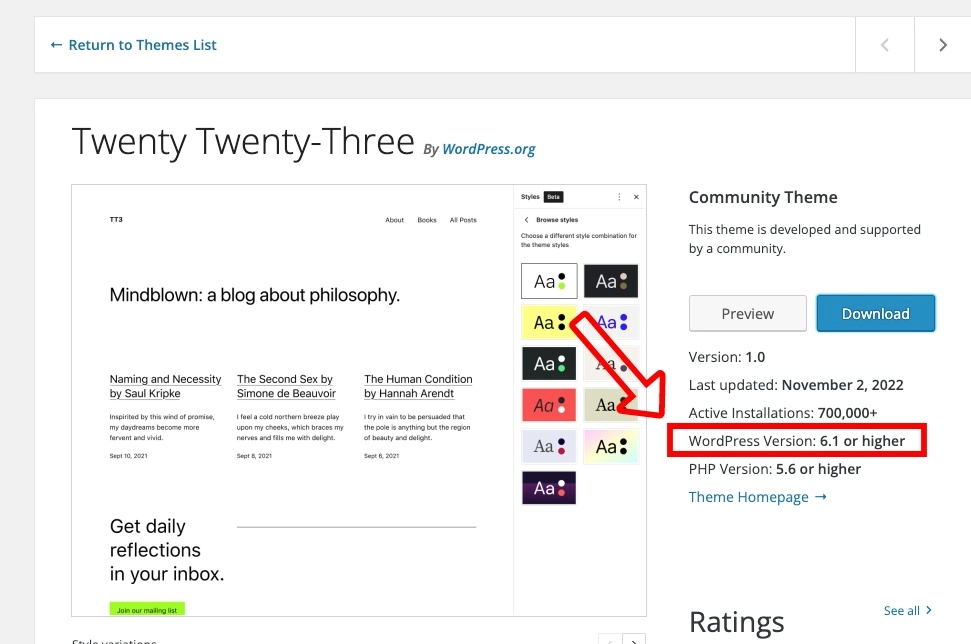Open the Books menu item
The width and height of the screenshot is (971, 644).
tap(427, 220)
